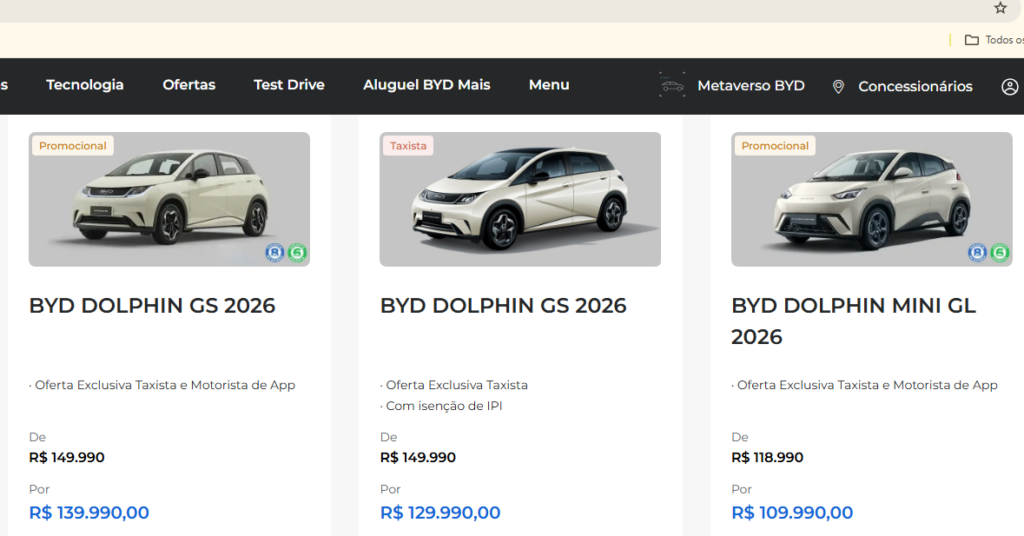Click the BYD DOLPHIN MINI GL 2026 title
Viewport: 1024px width, 536px height.
click(854, 321)
